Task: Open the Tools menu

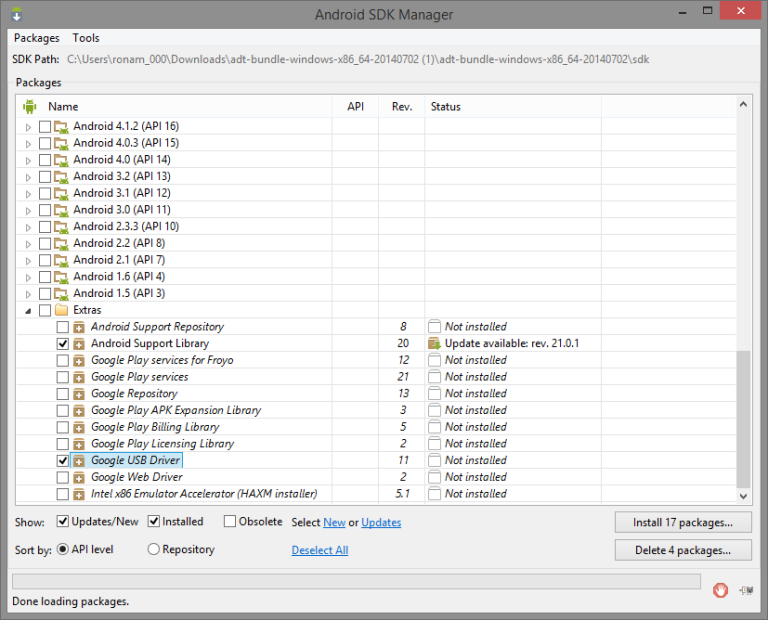Action: [x=86, y=38]
